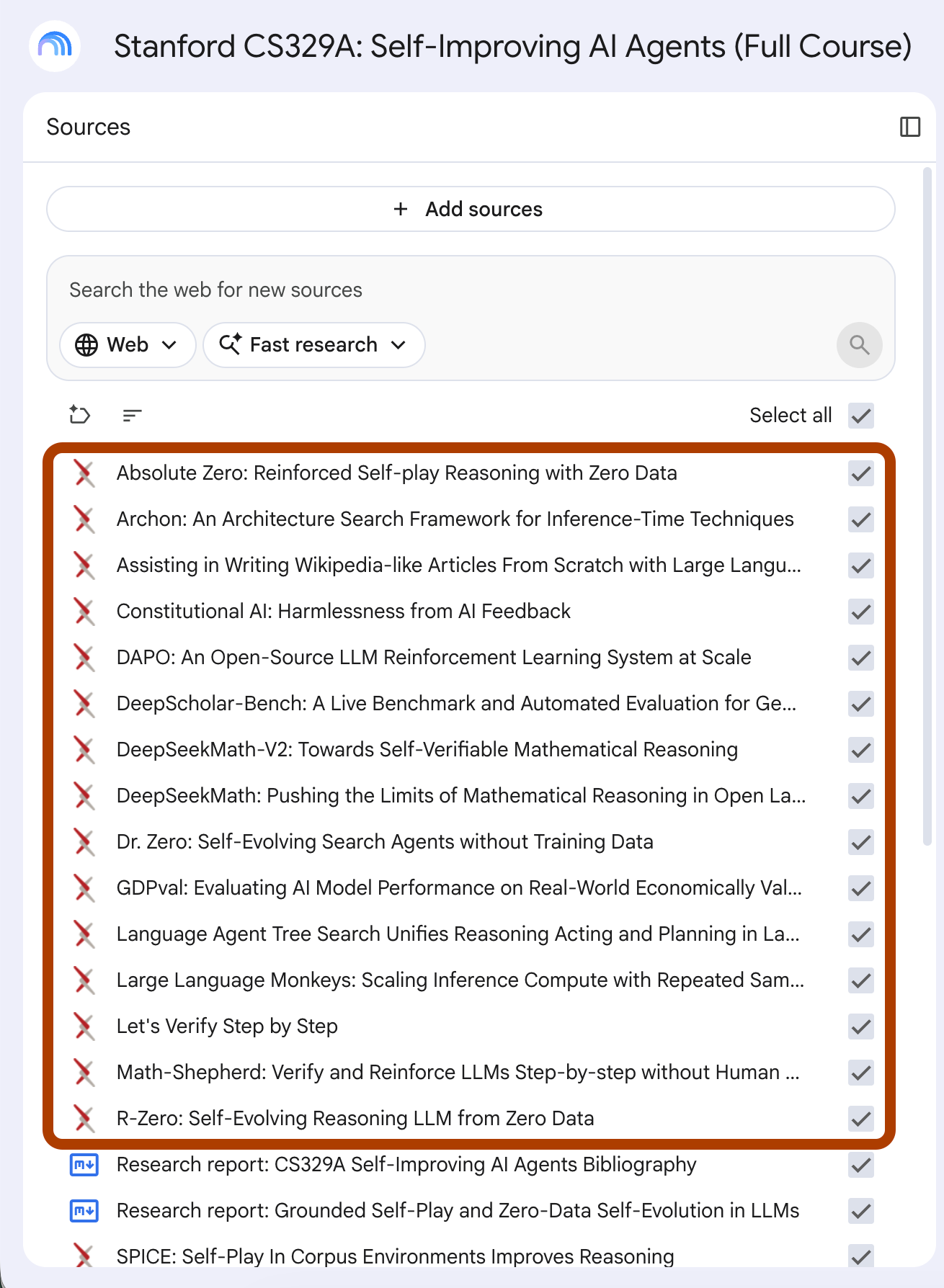This screenshot has height=1288, width=944.
Task: Open source titled Dr. Zero: Self-Evolving Search Agents
Action: 385,842
